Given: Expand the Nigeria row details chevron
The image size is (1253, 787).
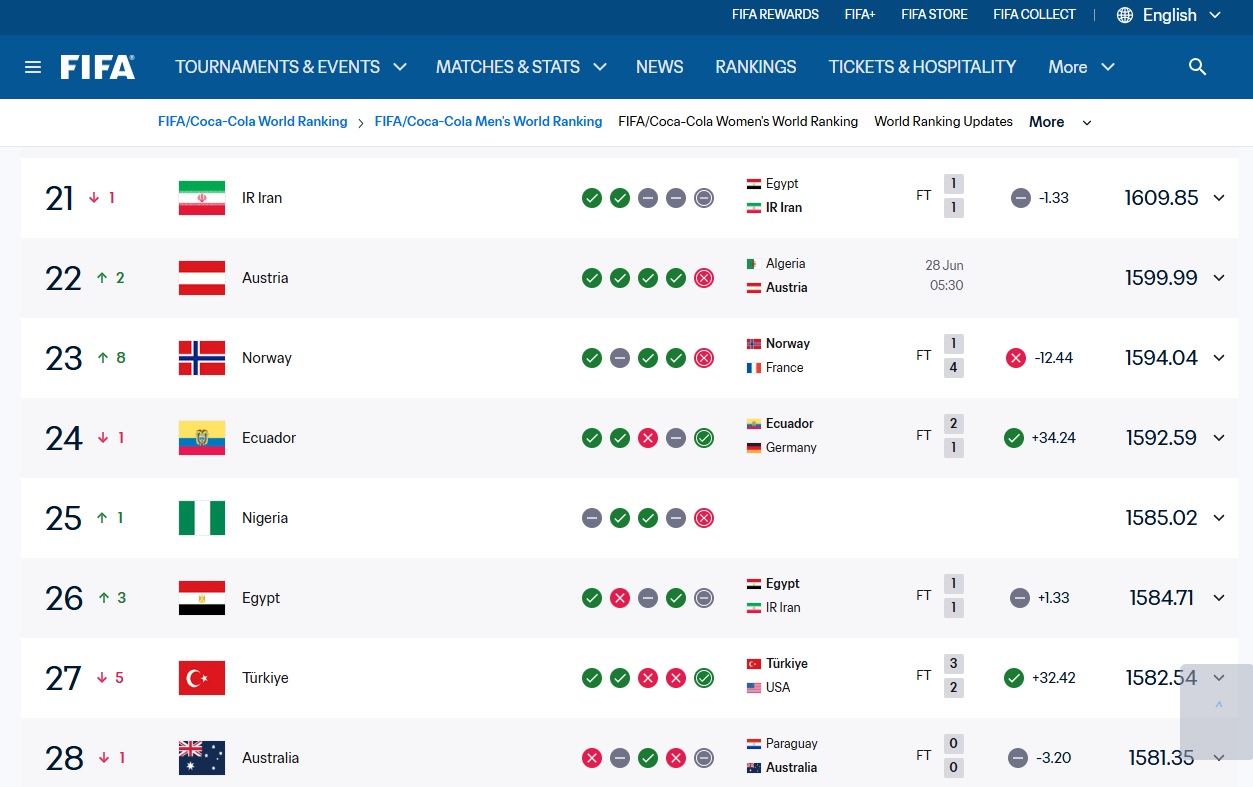Looking at the screenshot, I should click(1219, 518).
